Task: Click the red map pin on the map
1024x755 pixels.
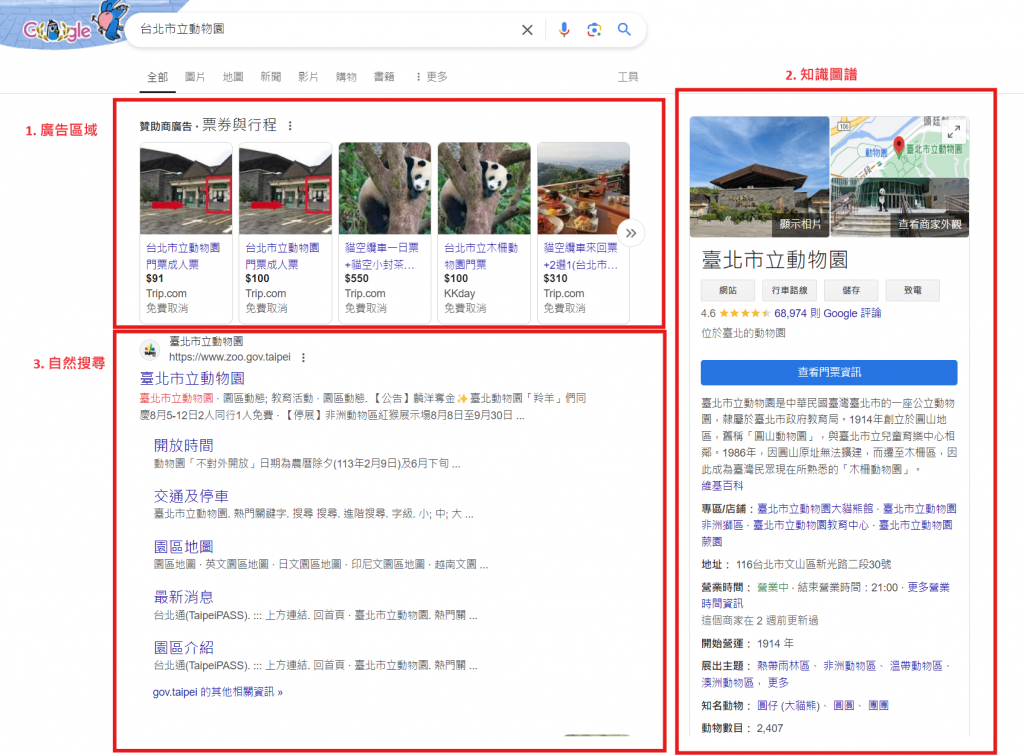Action: click(x=899, y=145)
